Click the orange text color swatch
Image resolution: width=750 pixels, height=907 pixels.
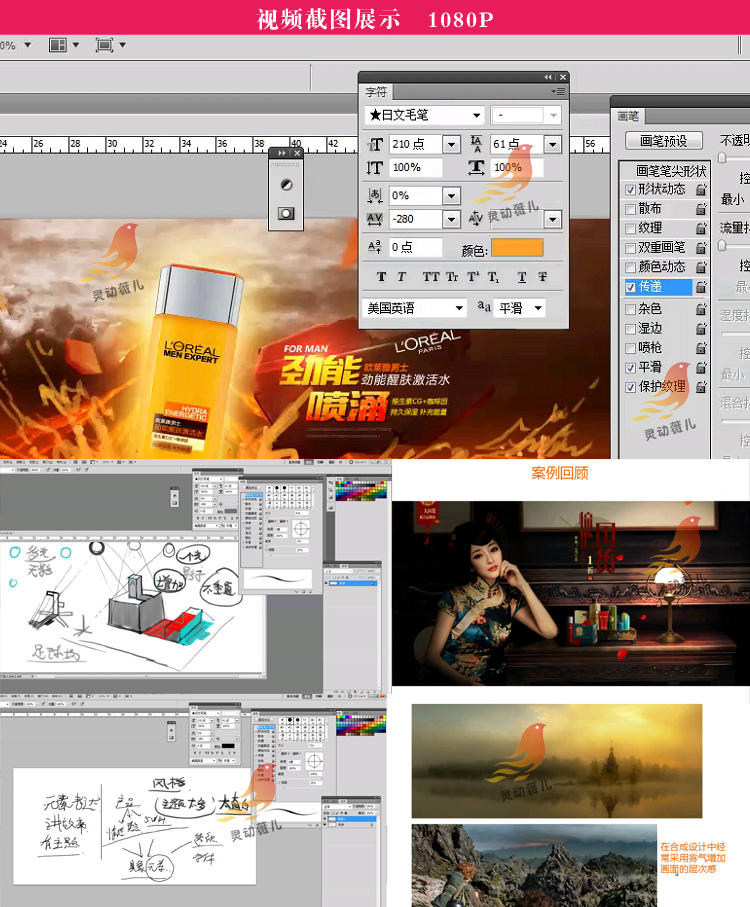pos(517,248)
